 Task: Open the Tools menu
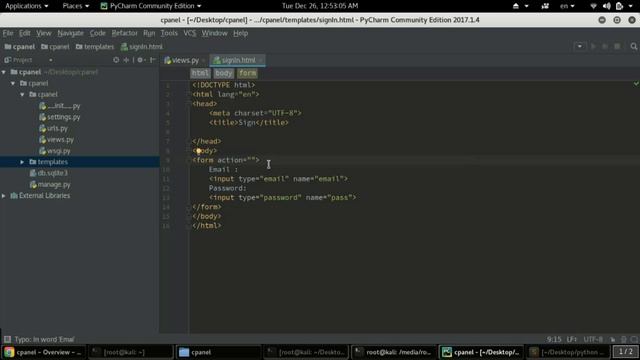click(169, 33)
